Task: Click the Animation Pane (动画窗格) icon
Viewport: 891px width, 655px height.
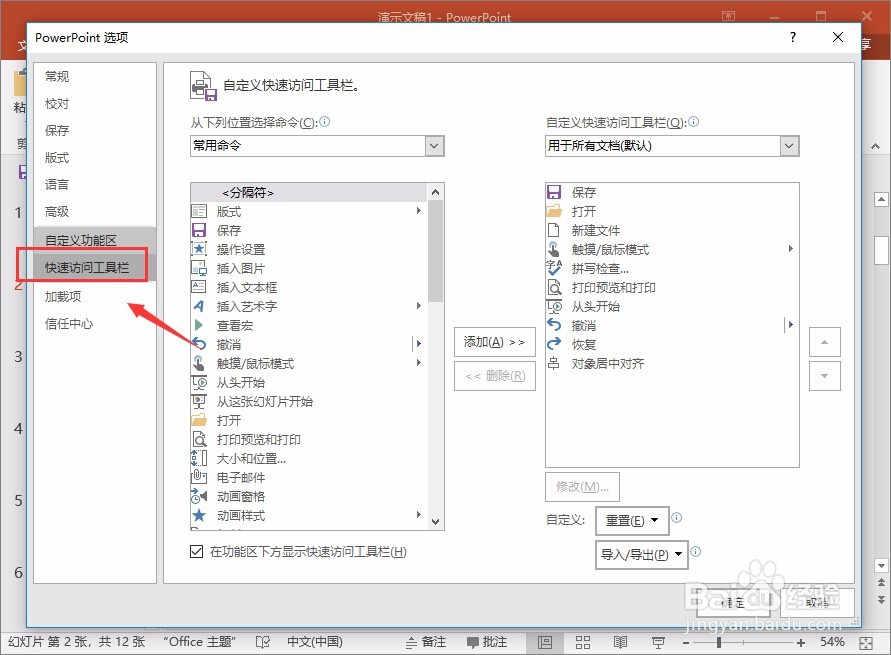Action: (x=199, y=496)
